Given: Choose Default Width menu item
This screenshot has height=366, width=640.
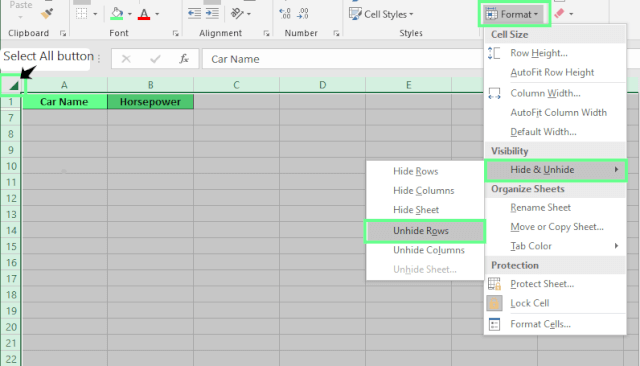Looking at the screenshot, I should (x=556, y=132).
